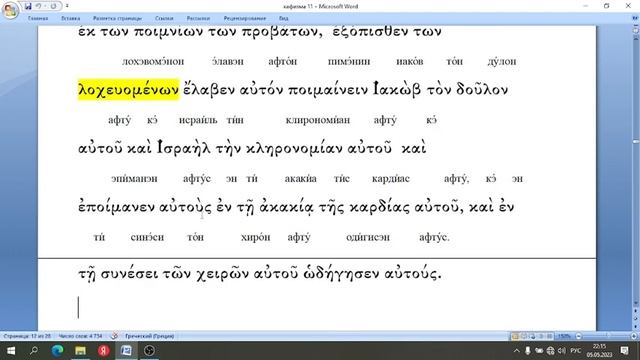The image size is (640, 360).
Task: Open the Рецензирование ribbon tab
Action: click(244, 18)
